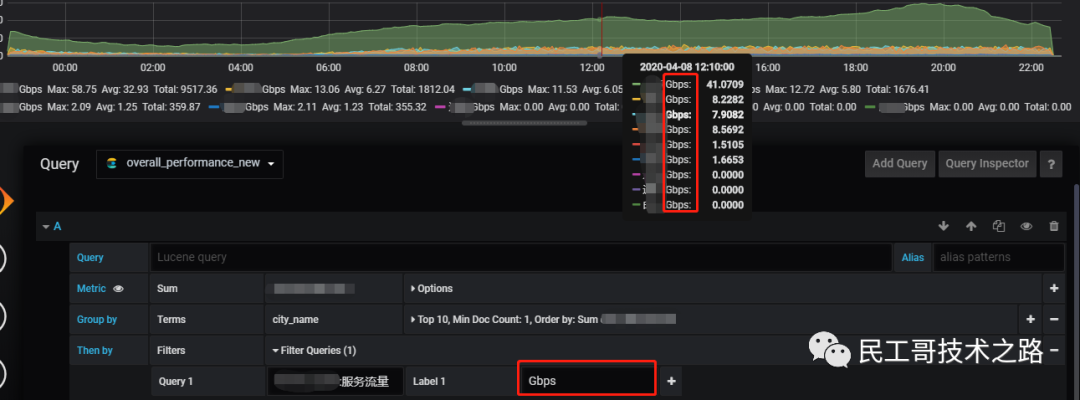1080x400 pixels.
Task: Move query A down with arrow icon
Action: [944, 226]
